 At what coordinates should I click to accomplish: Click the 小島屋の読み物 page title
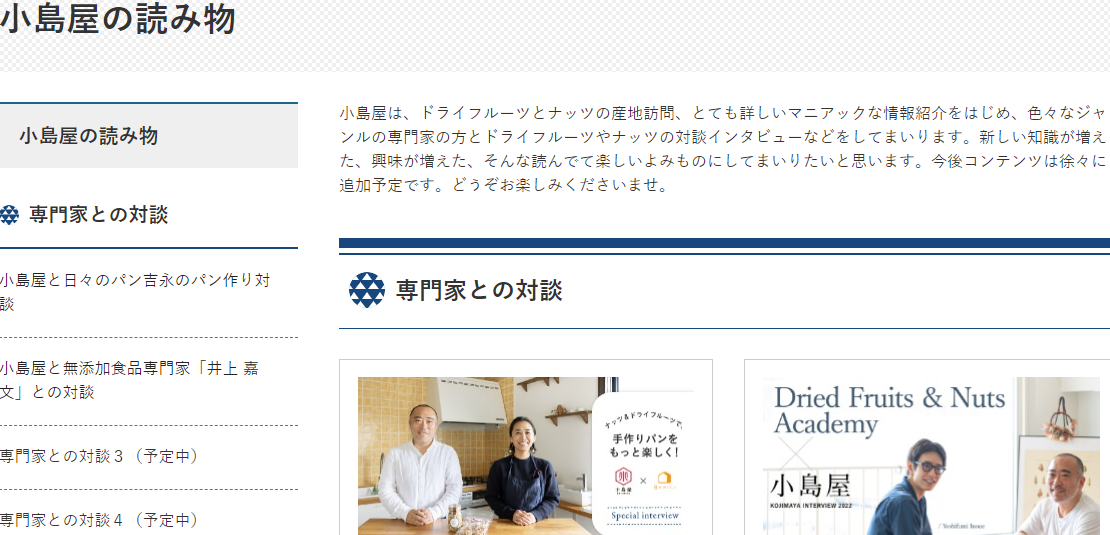[118, 20]
